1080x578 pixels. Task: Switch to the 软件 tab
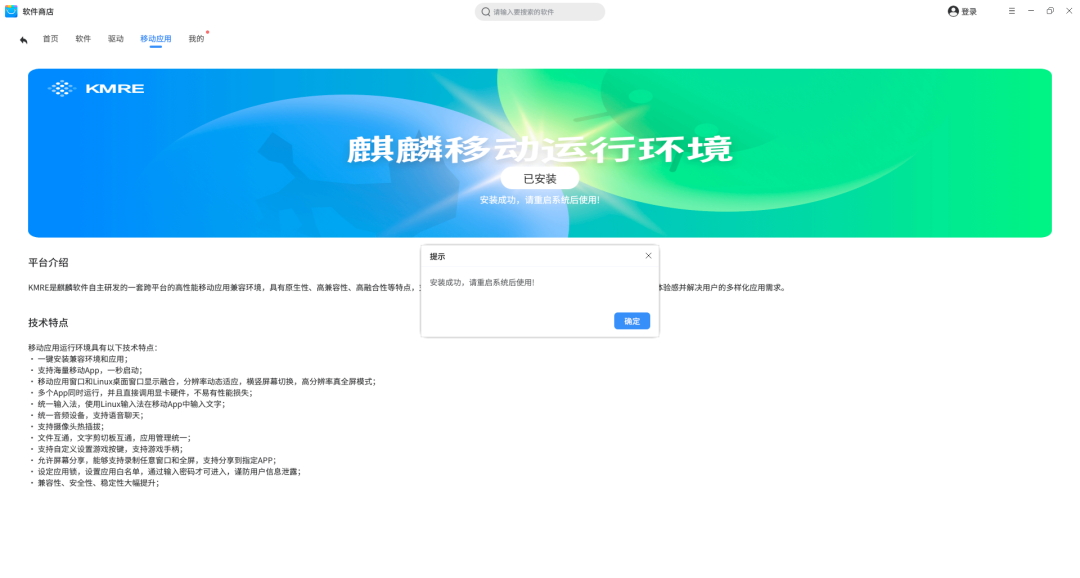coord(83,39)
